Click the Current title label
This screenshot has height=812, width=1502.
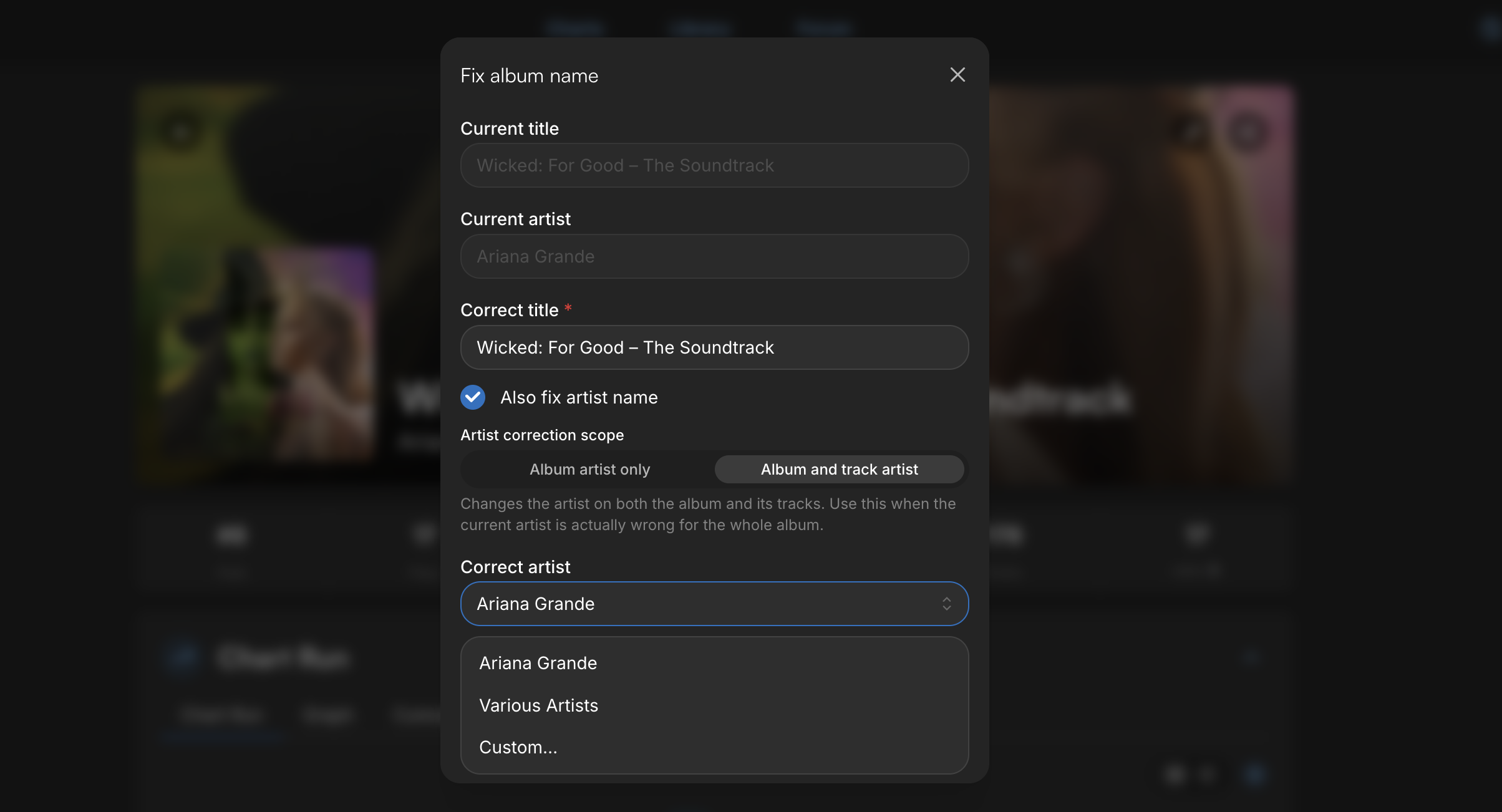tap(510, 128)
